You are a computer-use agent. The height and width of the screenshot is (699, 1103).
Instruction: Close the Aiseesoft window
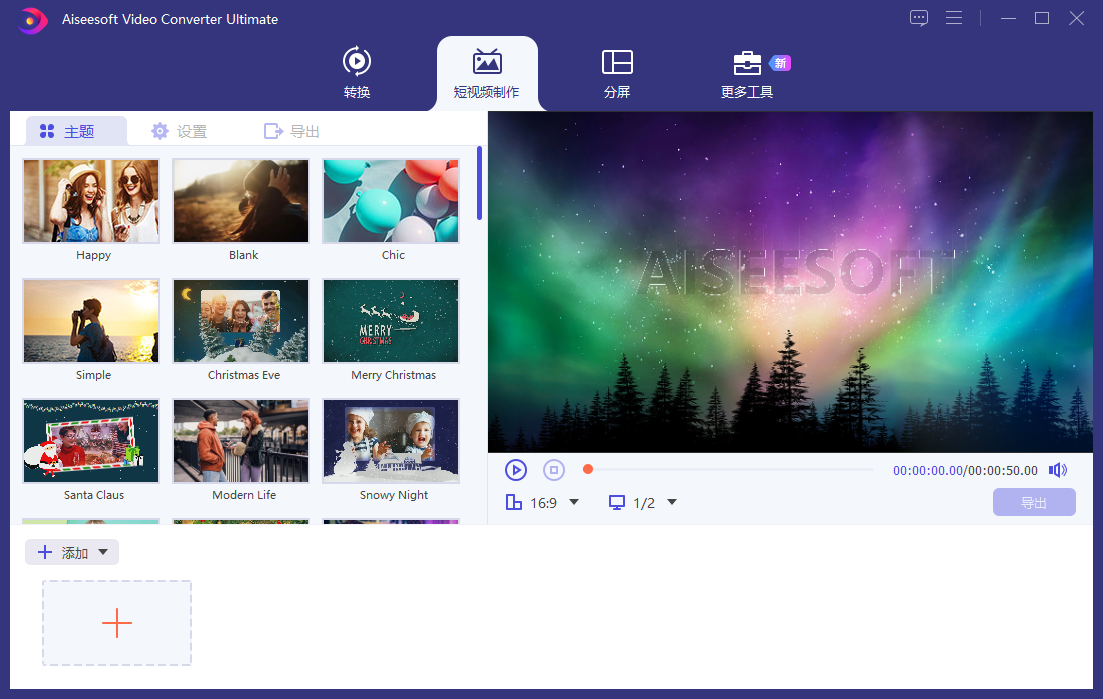(x=1076, y=18)
